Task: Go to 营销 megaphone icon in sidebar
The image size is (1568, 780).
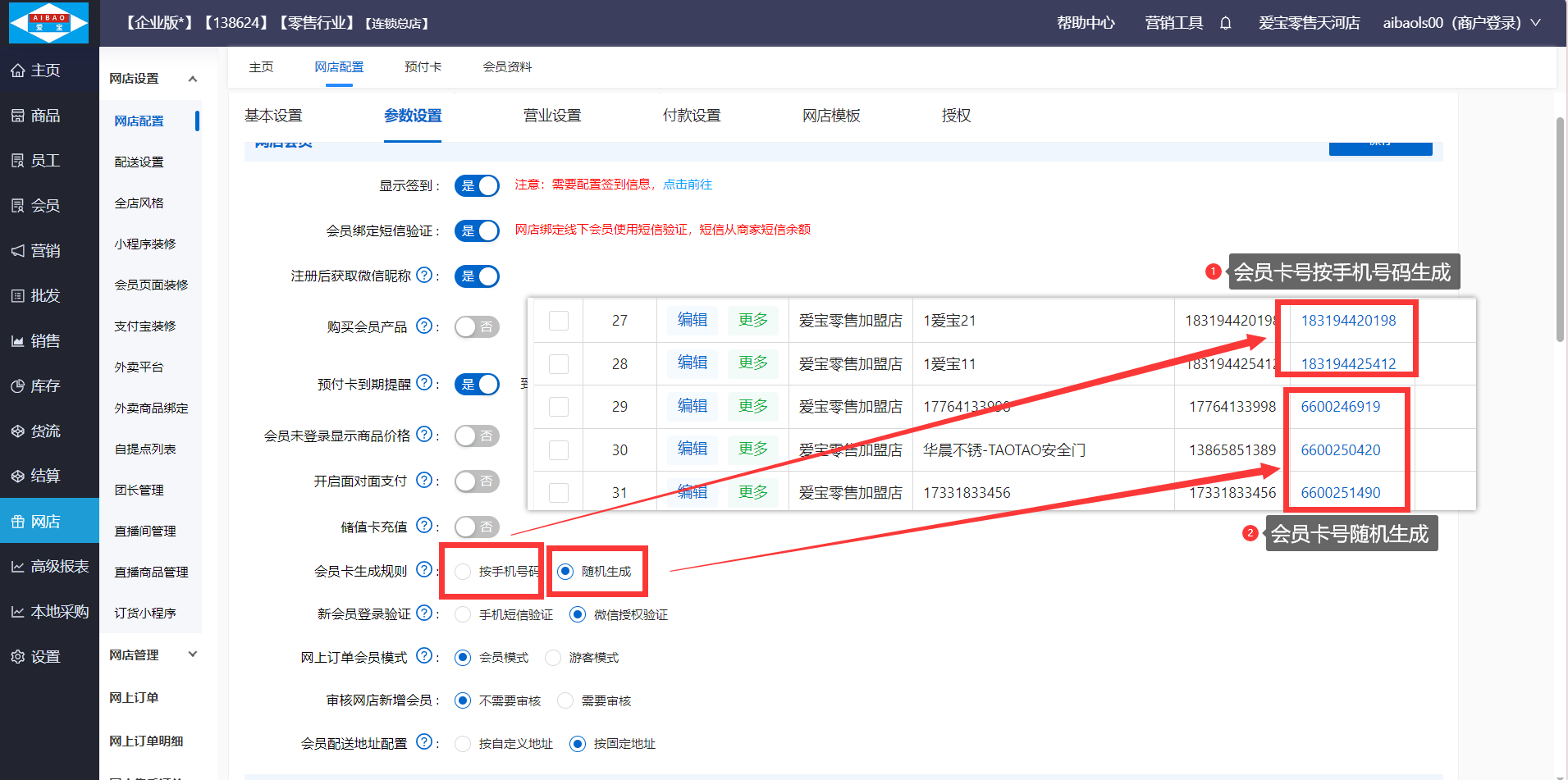Action: [18, 251]
